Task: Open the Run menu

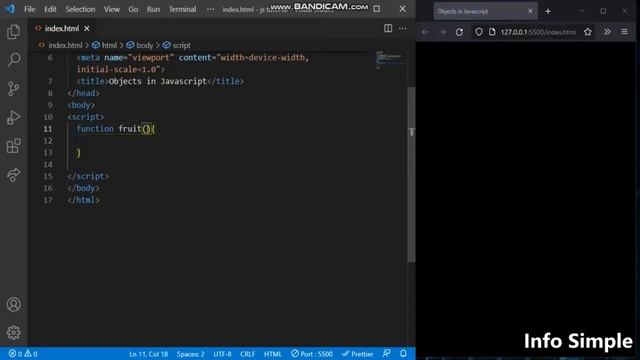Action: 153,9
